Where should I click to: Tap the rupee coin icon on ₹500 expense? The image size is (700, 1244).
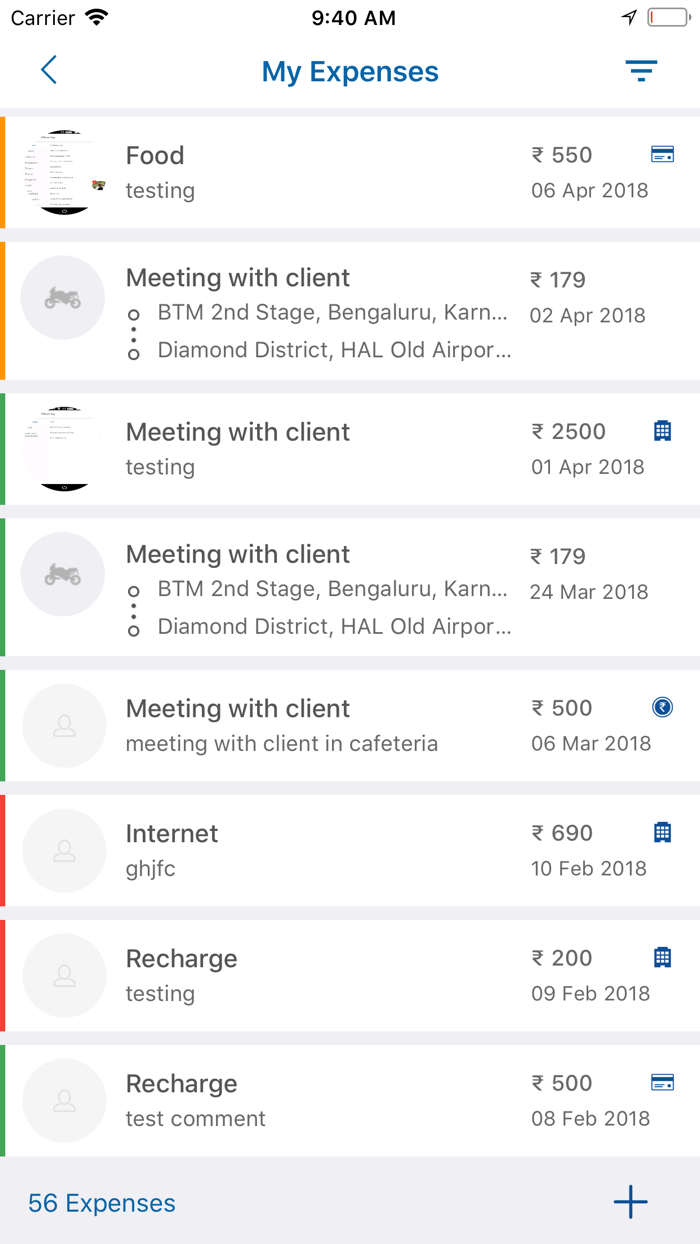tap(662, 707)
